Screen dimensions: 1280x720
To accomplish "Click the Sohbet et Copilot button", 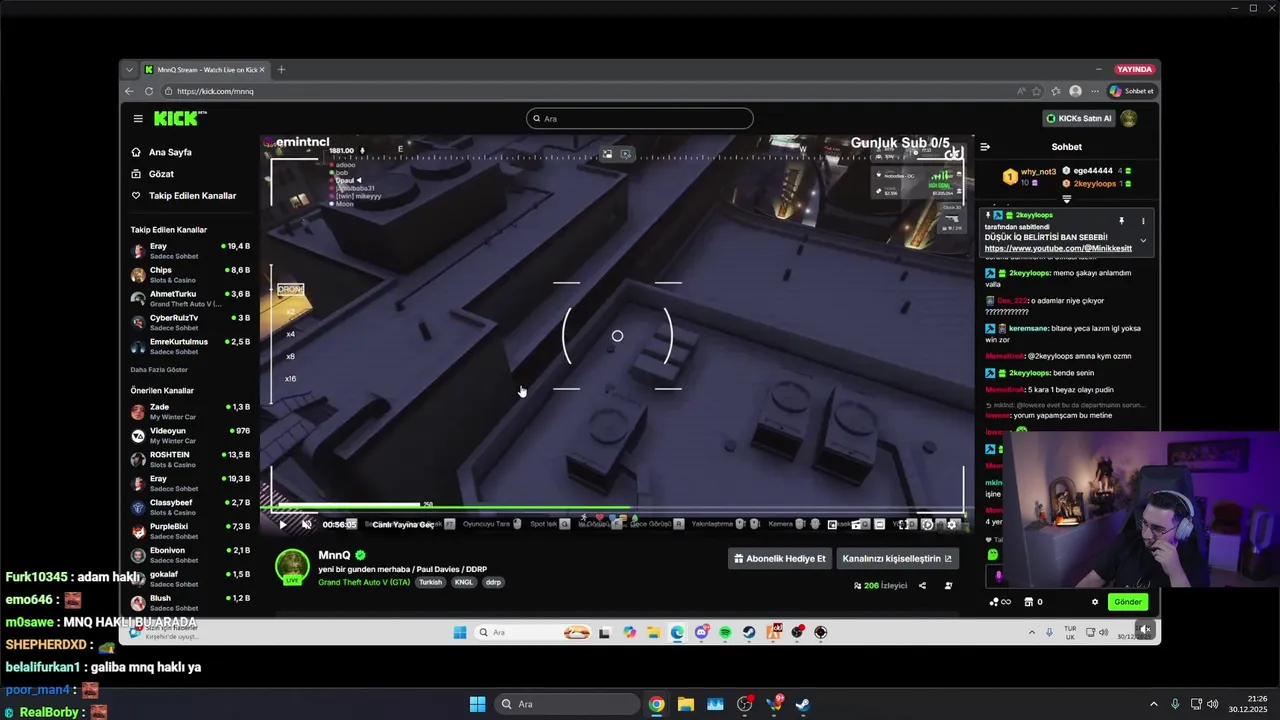I will (1131, 91).
